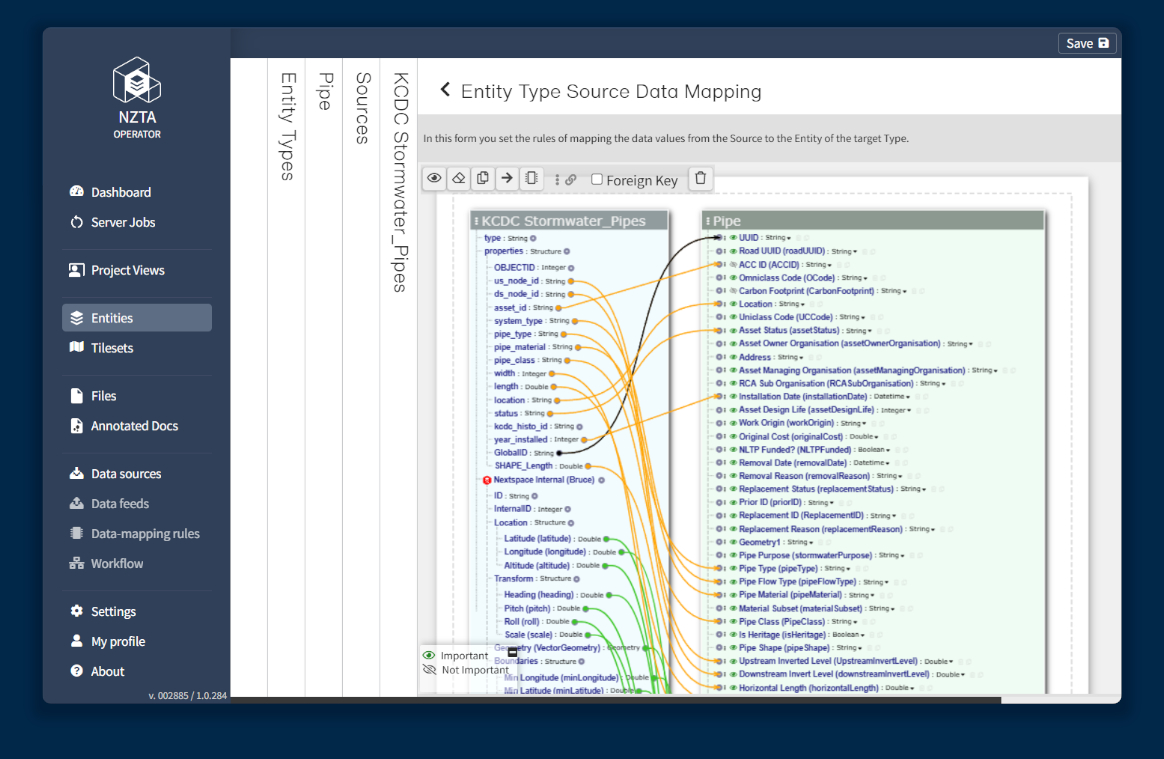Click the Annotated Docs icon
The width and height of the screenshot is (1164, 759).
(76, 426)
